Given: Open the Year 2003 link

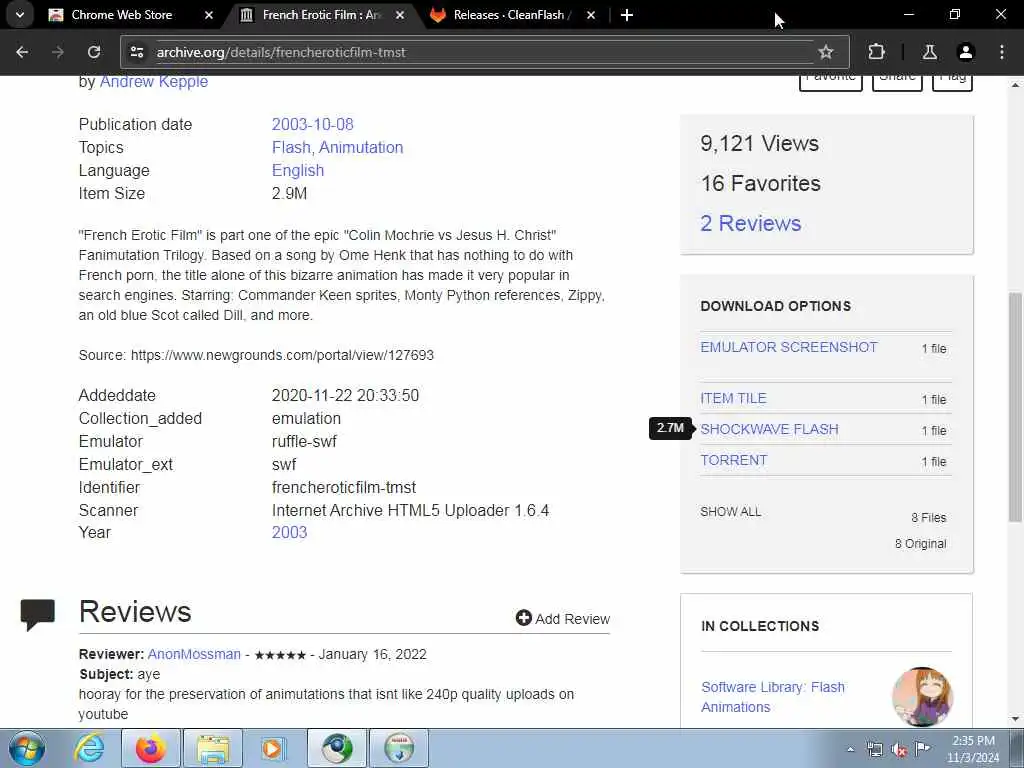Looking at the screenshot, I should pyautogui.click(x=289, y=532).
